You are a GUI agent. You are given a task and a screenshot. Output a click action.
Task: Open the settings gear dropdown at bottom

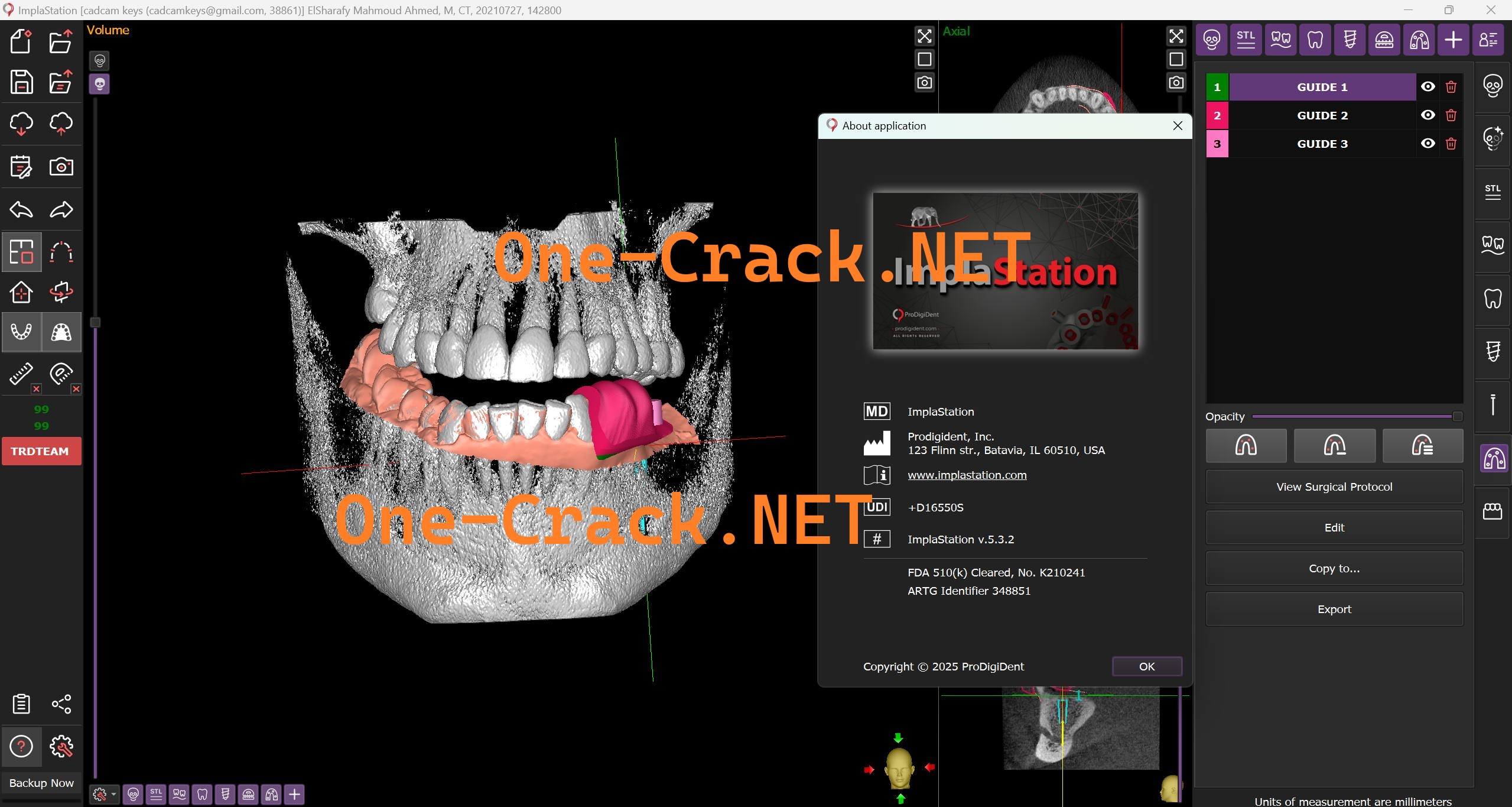tap(103, 794)
